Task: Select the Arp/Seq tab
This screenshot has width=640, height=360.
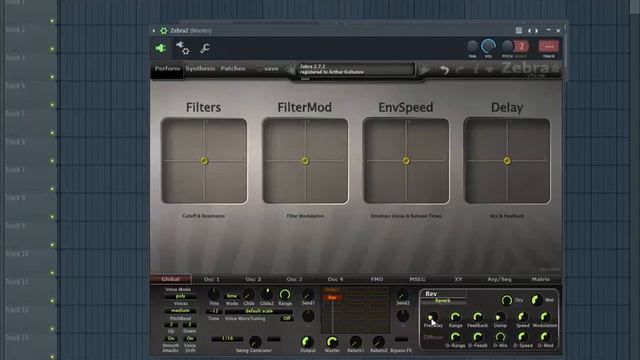Action: click(499, 279)
